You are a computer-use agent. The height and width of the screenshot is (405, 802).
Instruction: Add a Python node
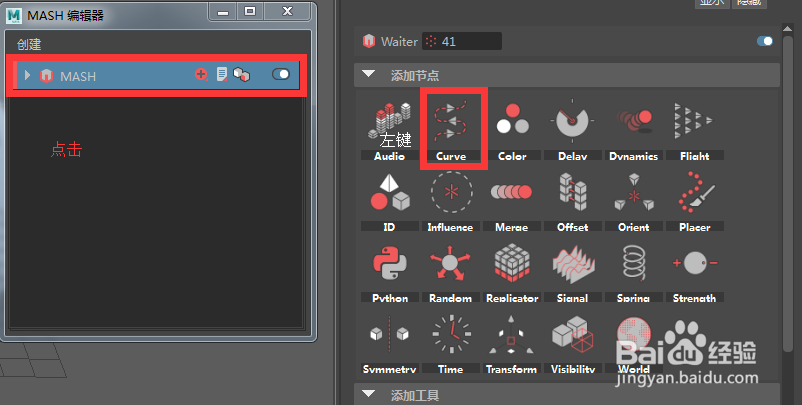(389, 272)
